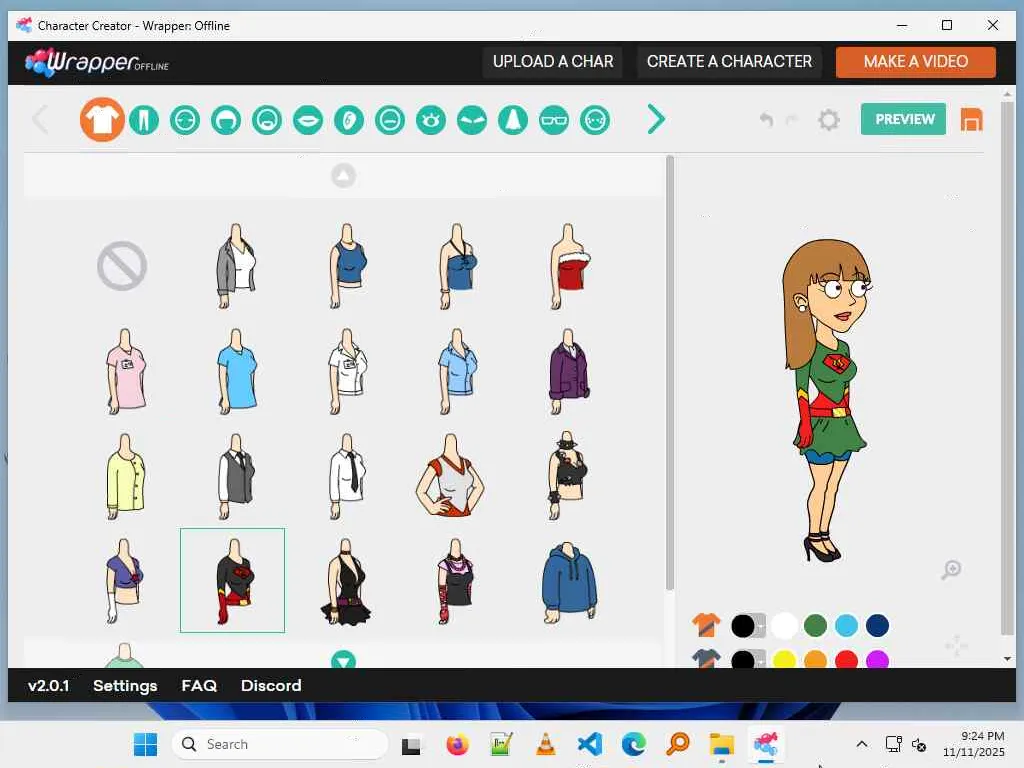Screen dimensions: 1024x768
Task: Choose the light blue v-neck tee
Action: click(236, 371)
